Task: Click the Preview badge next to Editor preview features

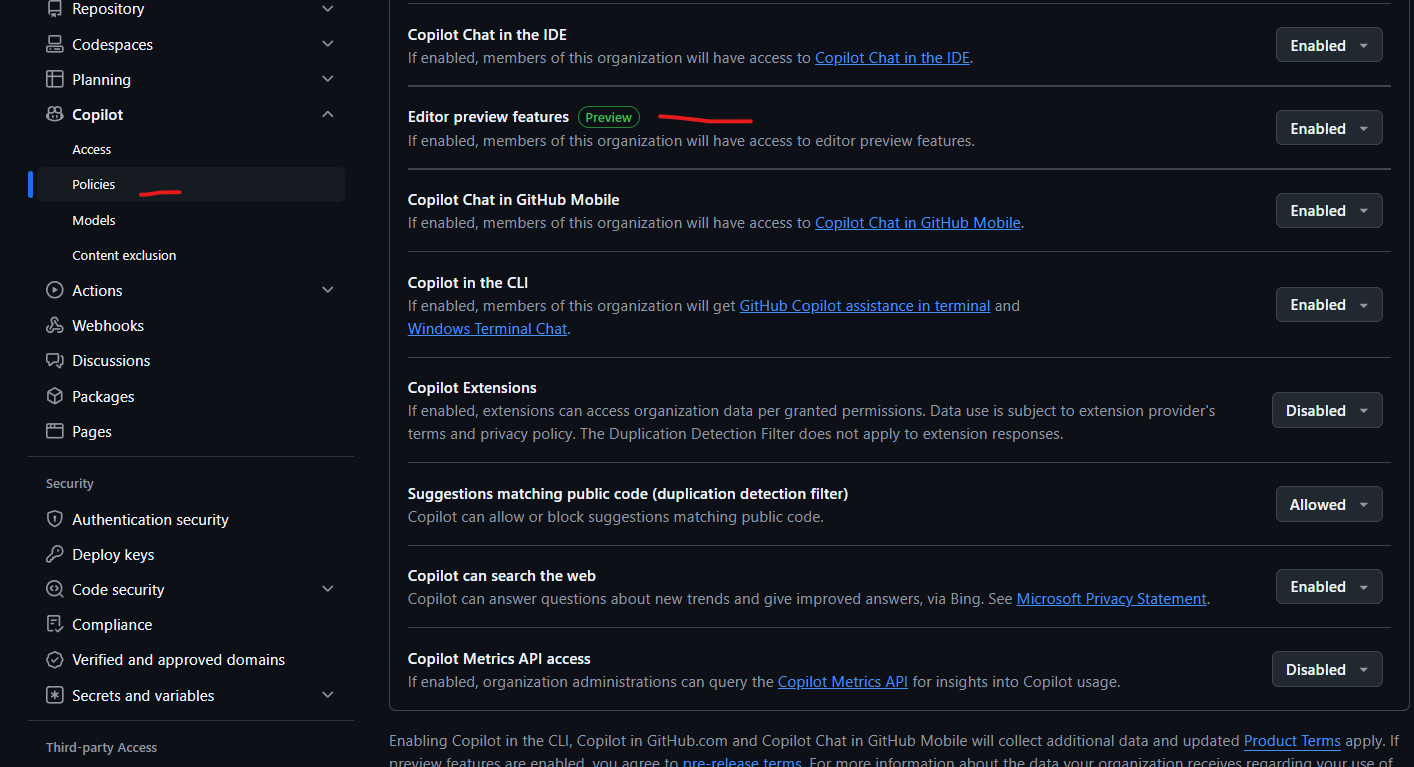Action: 608,117
